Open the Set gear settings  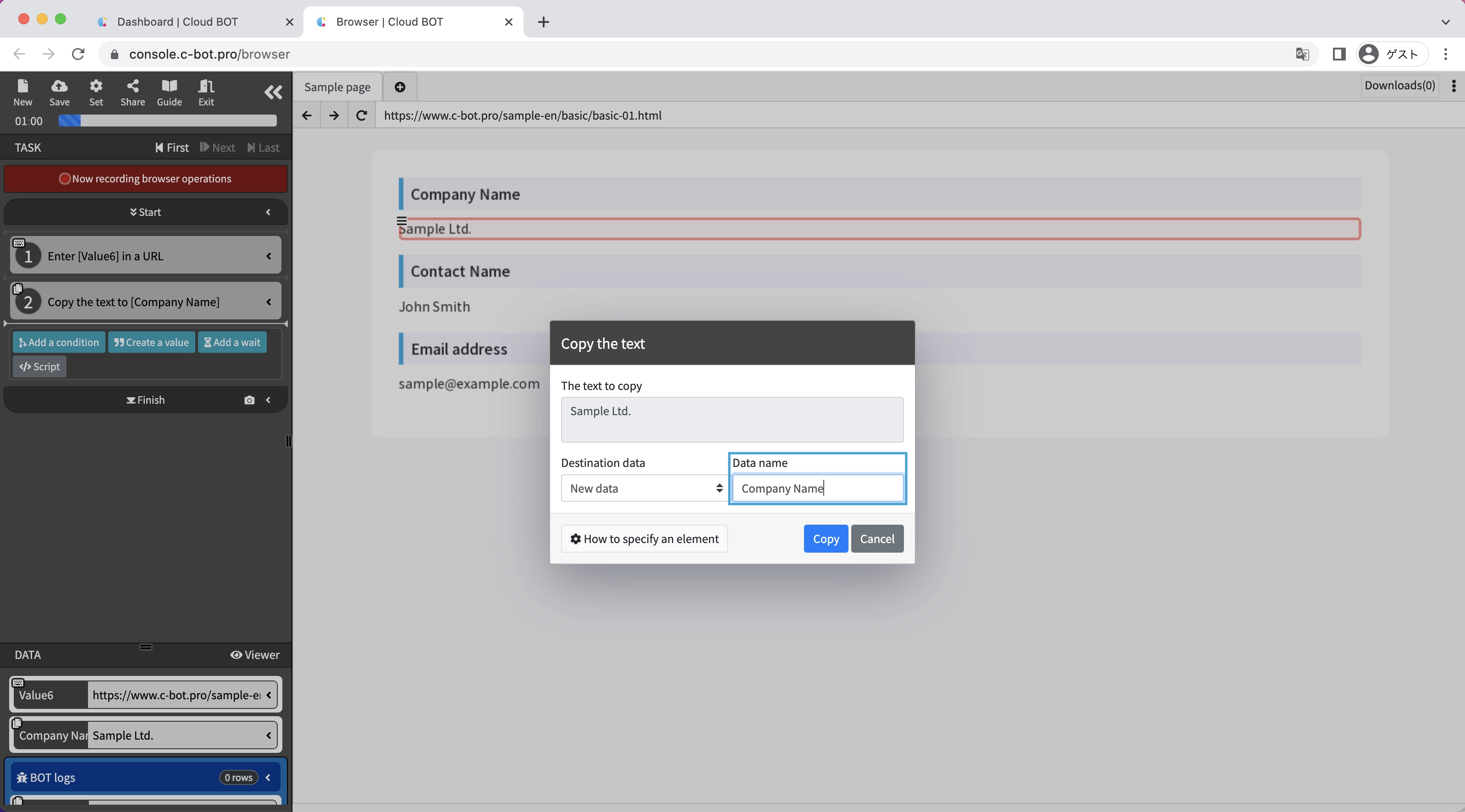click(x=96, y=87)
